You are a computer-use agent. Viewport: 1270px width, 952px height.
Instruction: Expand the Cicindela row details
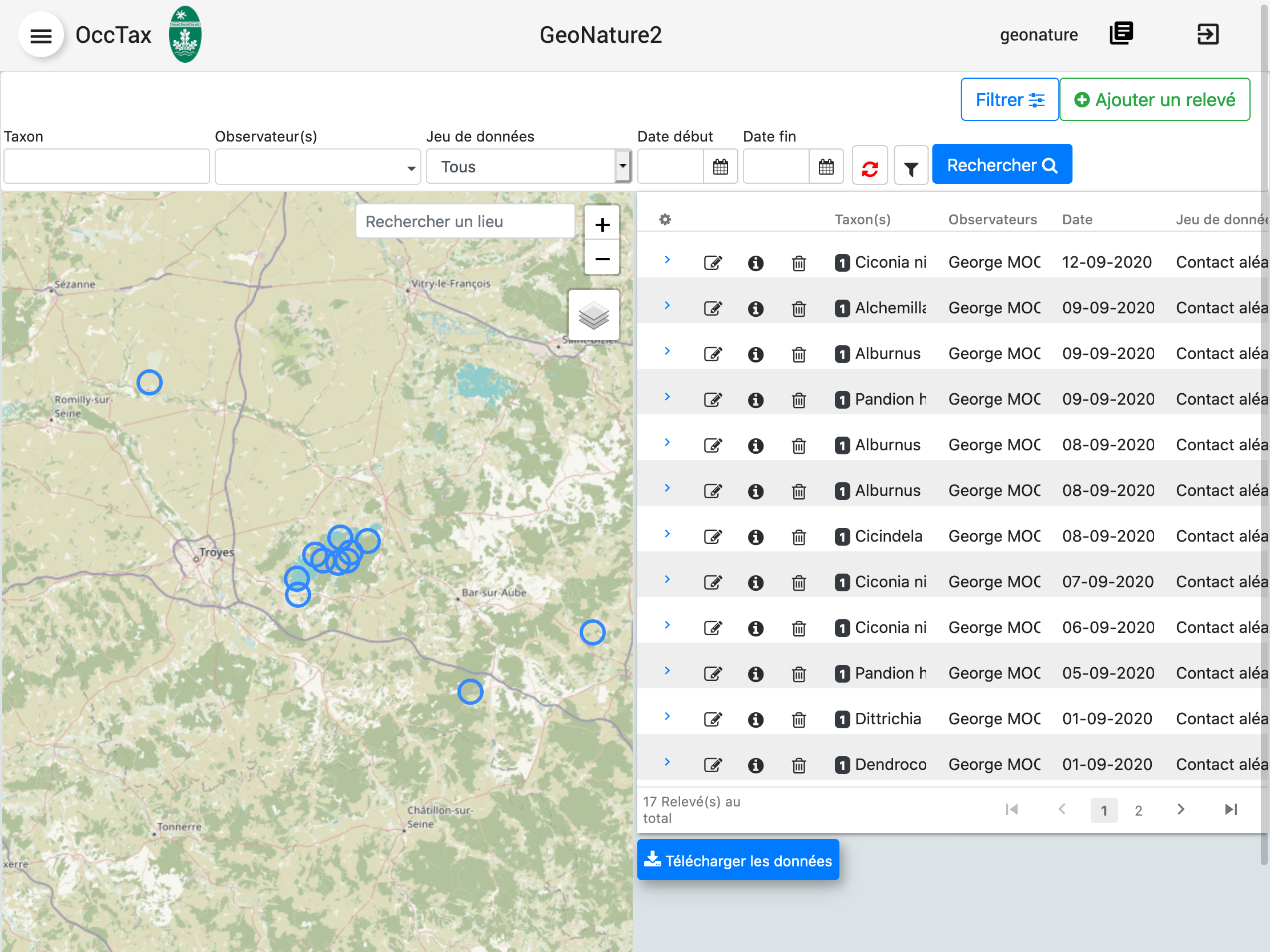(x=667, y=534)
